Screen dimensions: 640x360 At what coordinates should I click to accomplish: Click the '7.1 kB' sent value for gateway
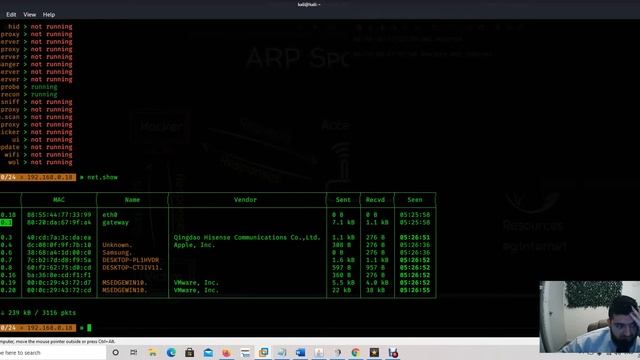pyautogui.click(x=343, y=222)
